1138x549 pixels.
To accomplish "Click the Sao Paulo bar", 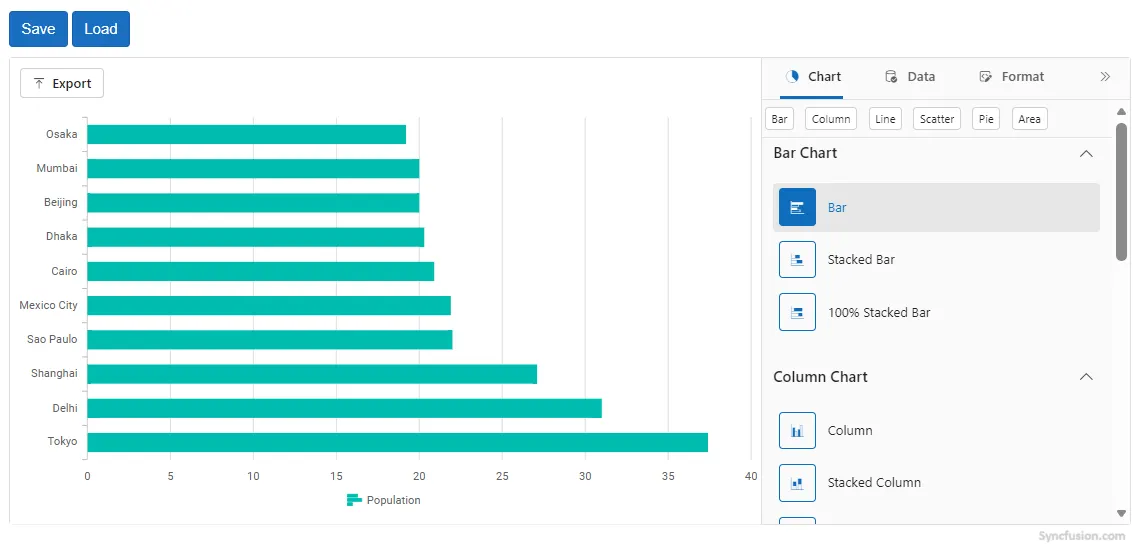I will click(x=269, y=340).
